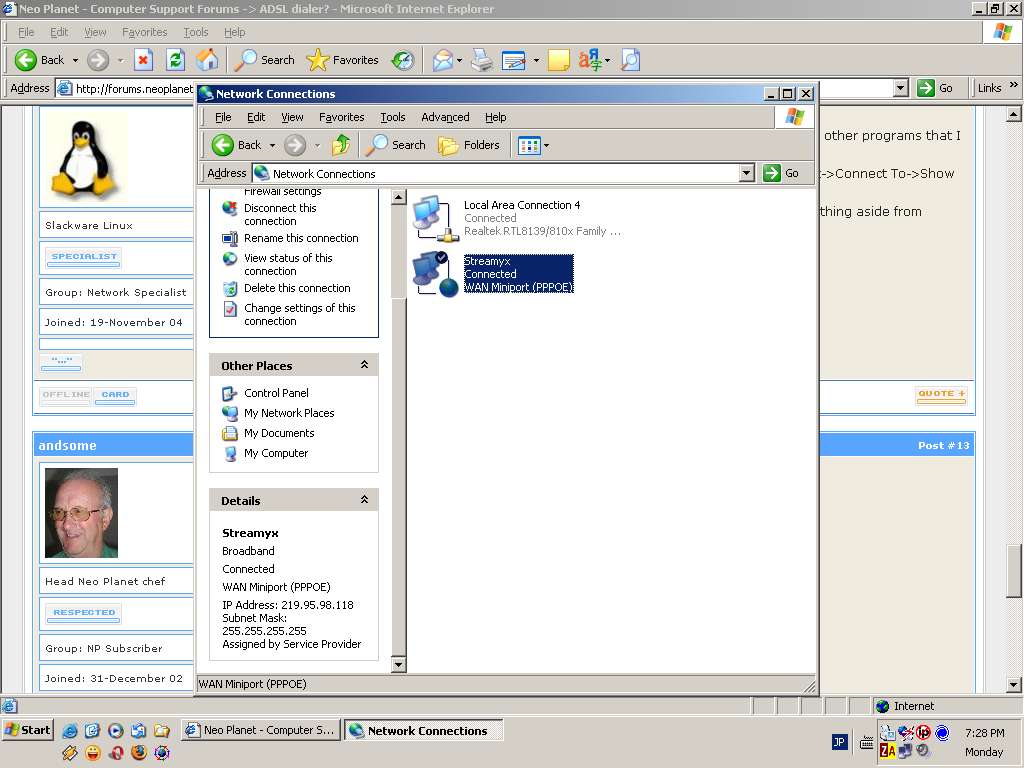Open the File menu in Network Connections
This screenshot has width=1024, height=768.
223,118
